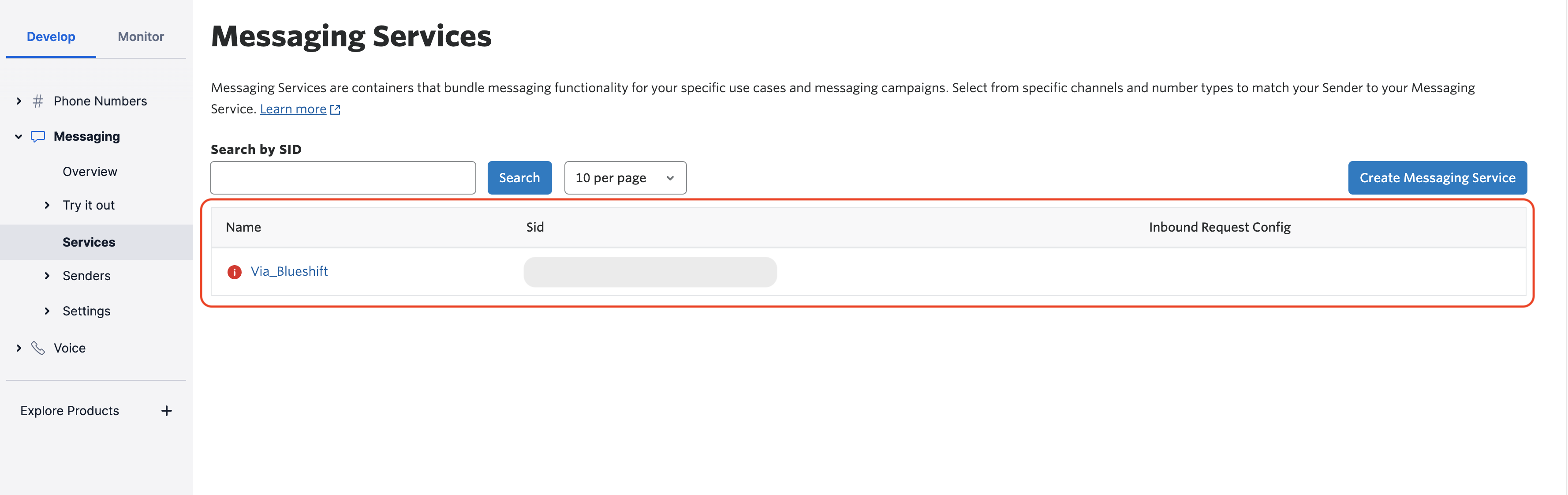The image size is (1568, 495).
Task: Open the Via_Blueshift service link
Action: point(289,272)
